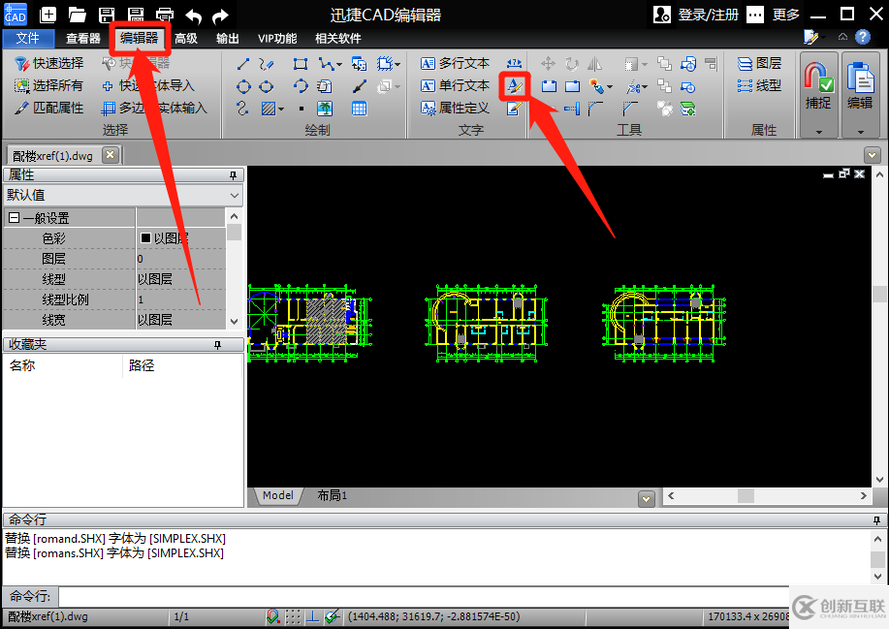Click the properties panel scroll down arrow
The height and width of the screenshot is (629, 889).
(x=234, y=322)
